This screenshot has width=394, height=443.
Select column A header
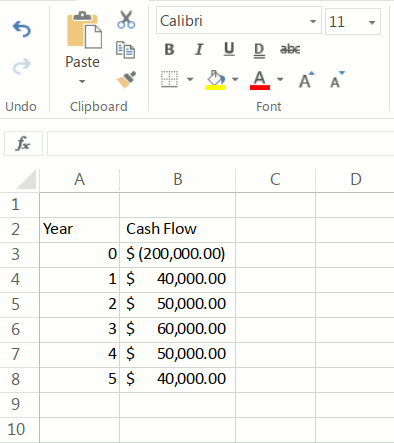[x=79, y=180]
